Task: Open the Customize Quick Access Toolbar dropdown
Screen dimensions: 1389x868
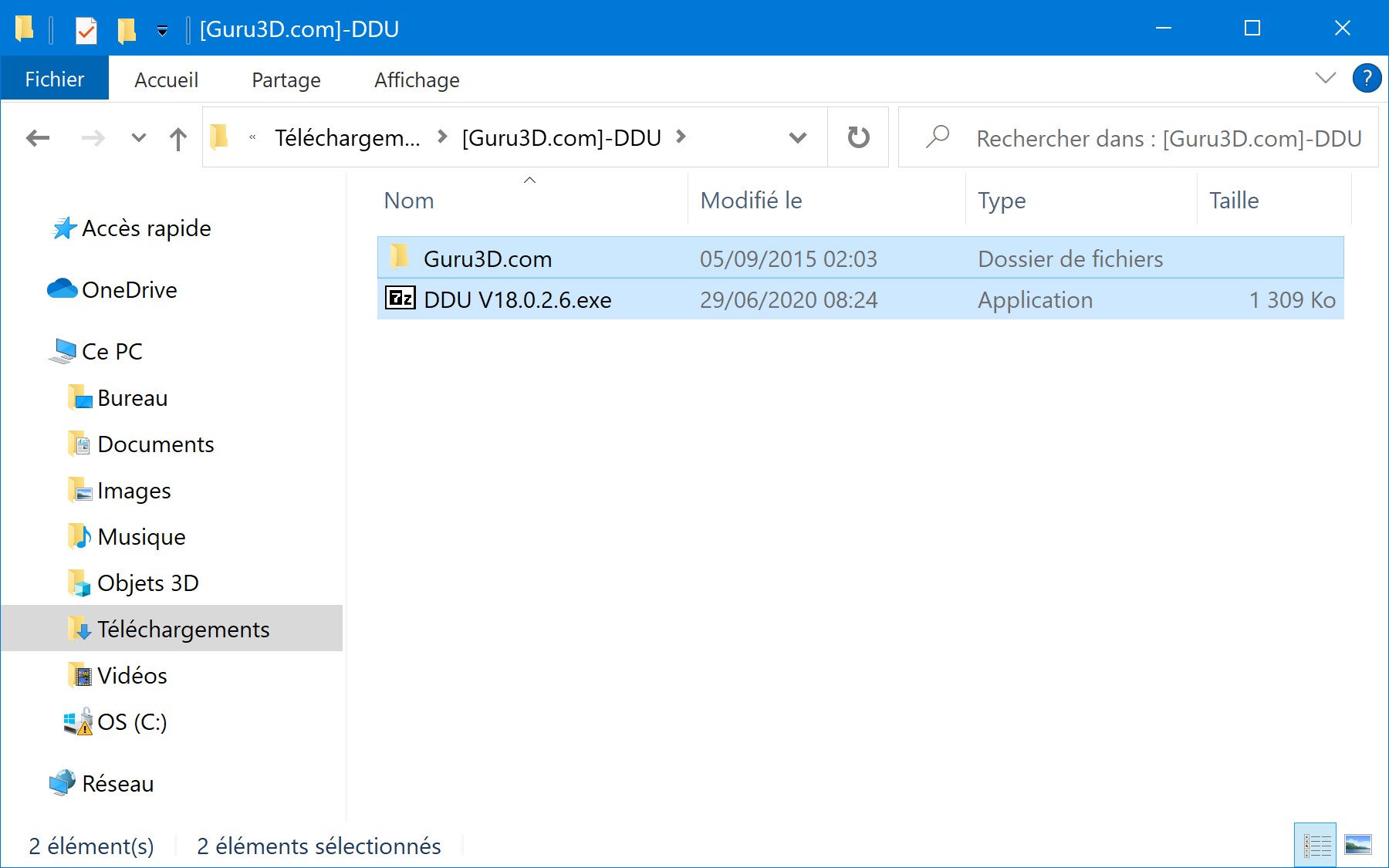Action: [162, 31]
